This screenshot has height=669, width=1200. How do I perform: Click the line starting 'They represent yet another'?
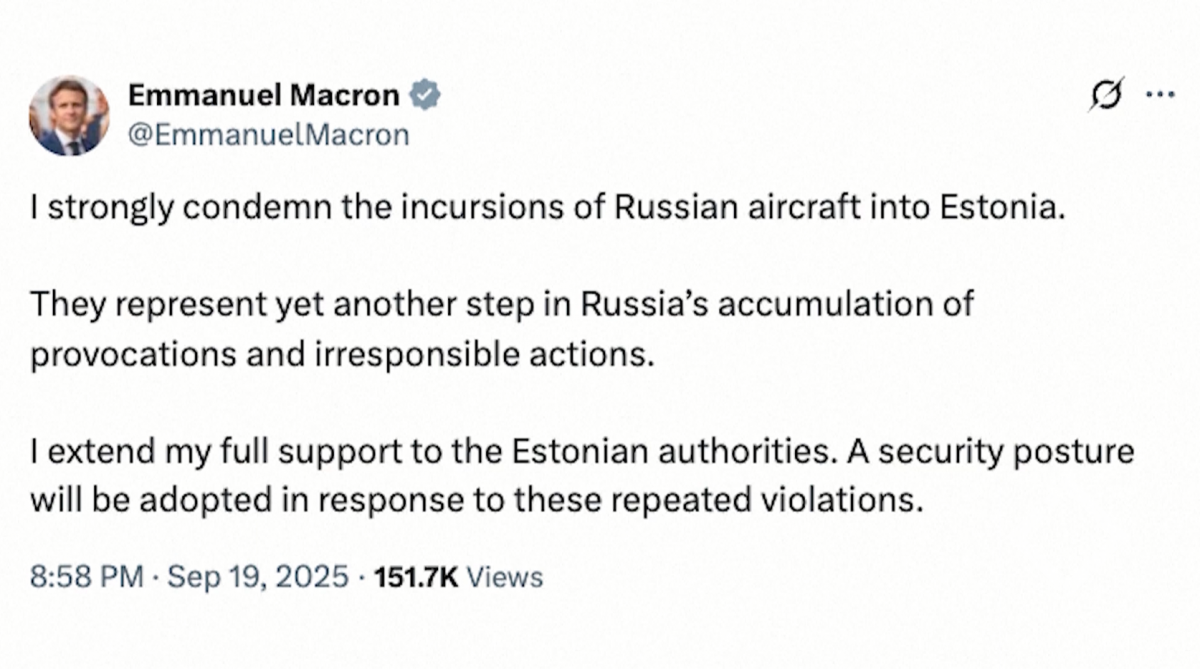pyautogui.click(x=501, y=304)
